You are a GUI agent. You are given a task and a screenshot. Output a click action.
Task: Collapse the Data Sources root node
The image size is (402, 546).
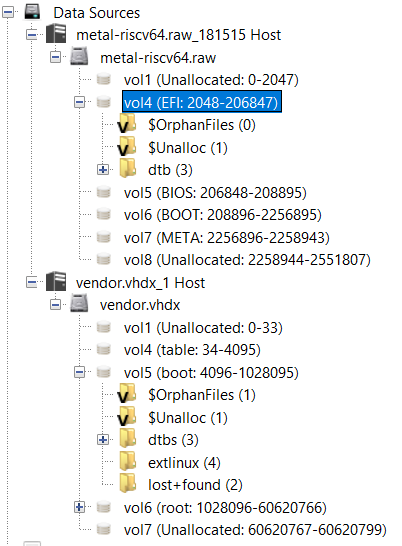pyautogui.click(x=8, y=13)
